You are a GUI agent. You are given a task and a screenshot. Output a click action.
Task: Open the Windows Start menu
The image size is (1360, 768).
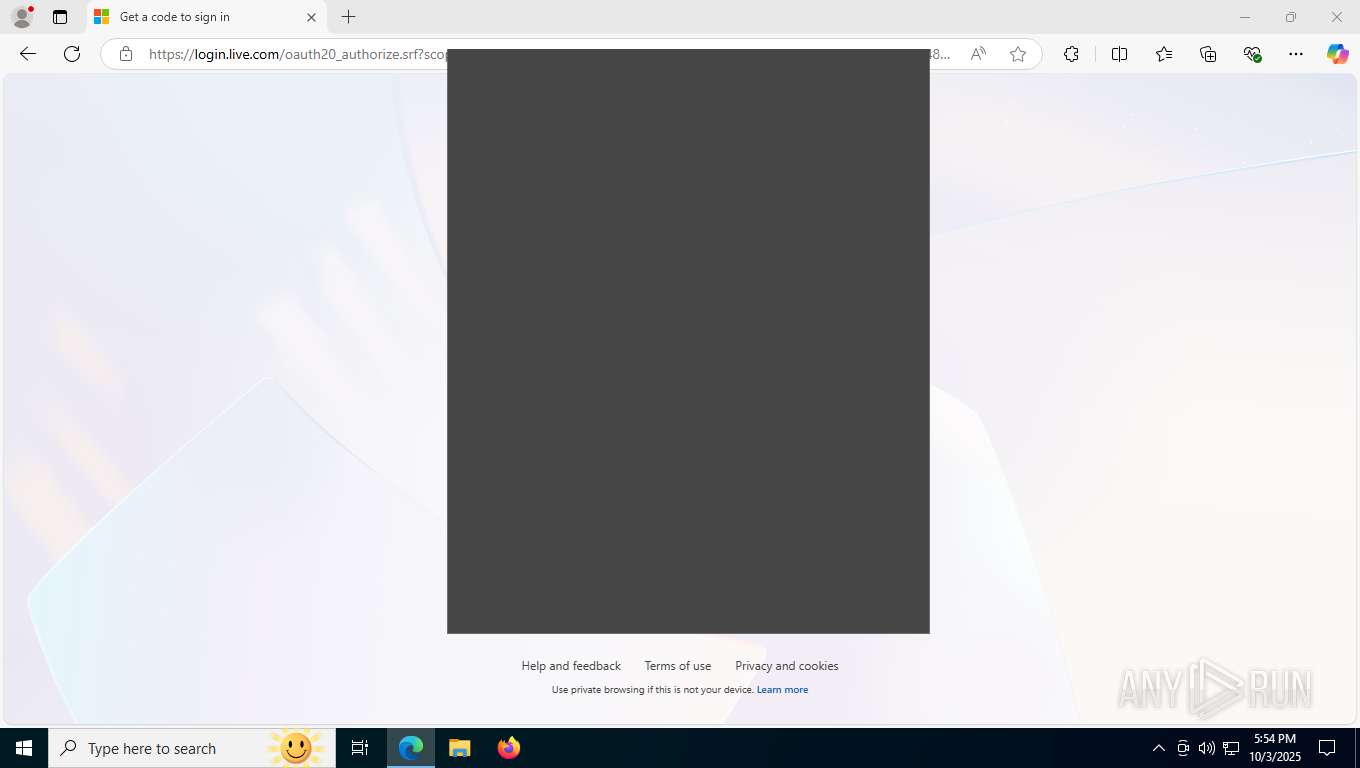[24, 748]
